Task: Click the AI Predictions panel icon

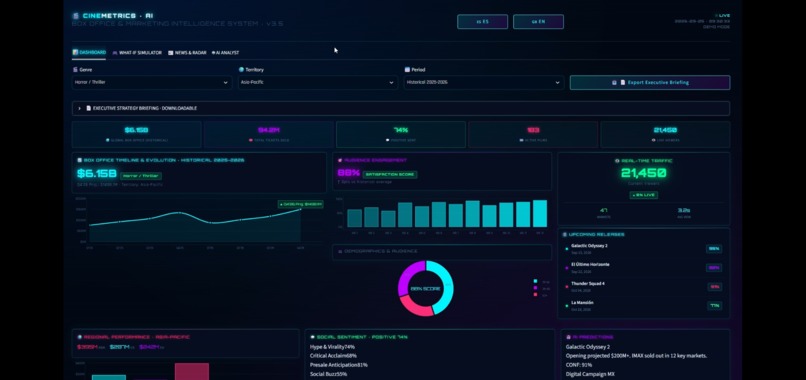Action: tap(568, 337)
